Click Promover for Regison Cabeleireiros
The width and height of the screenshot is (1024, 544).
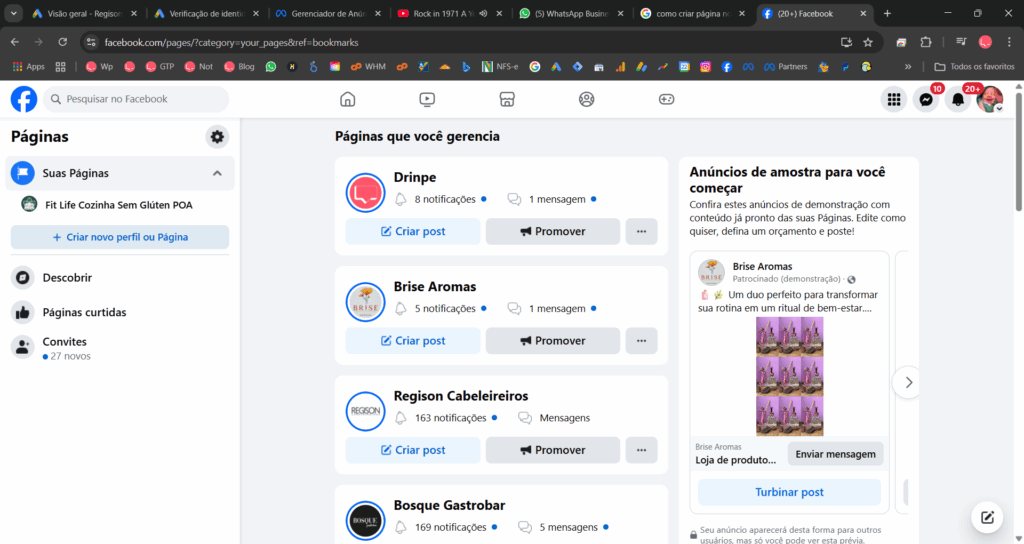pos(552,450)
